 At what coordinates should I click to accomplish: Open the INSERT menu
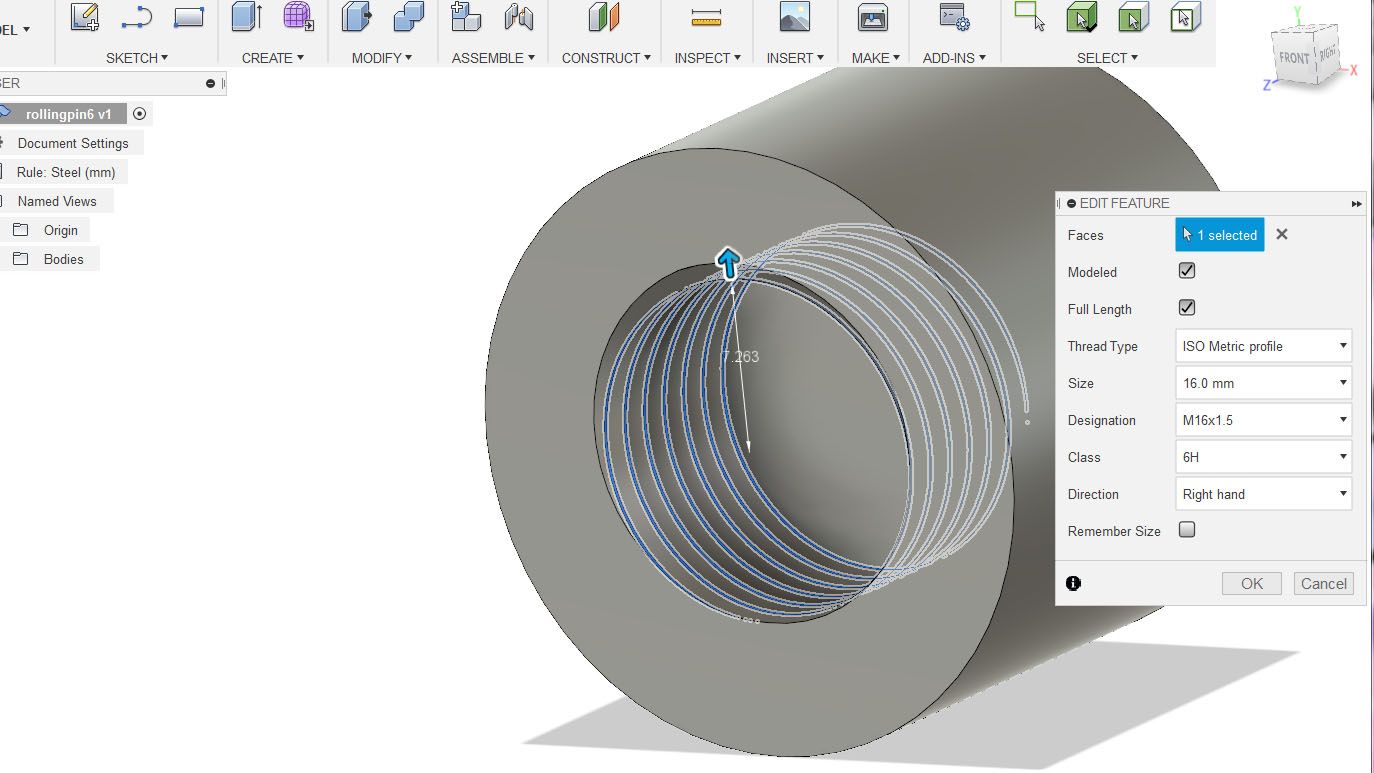(795, 58)
